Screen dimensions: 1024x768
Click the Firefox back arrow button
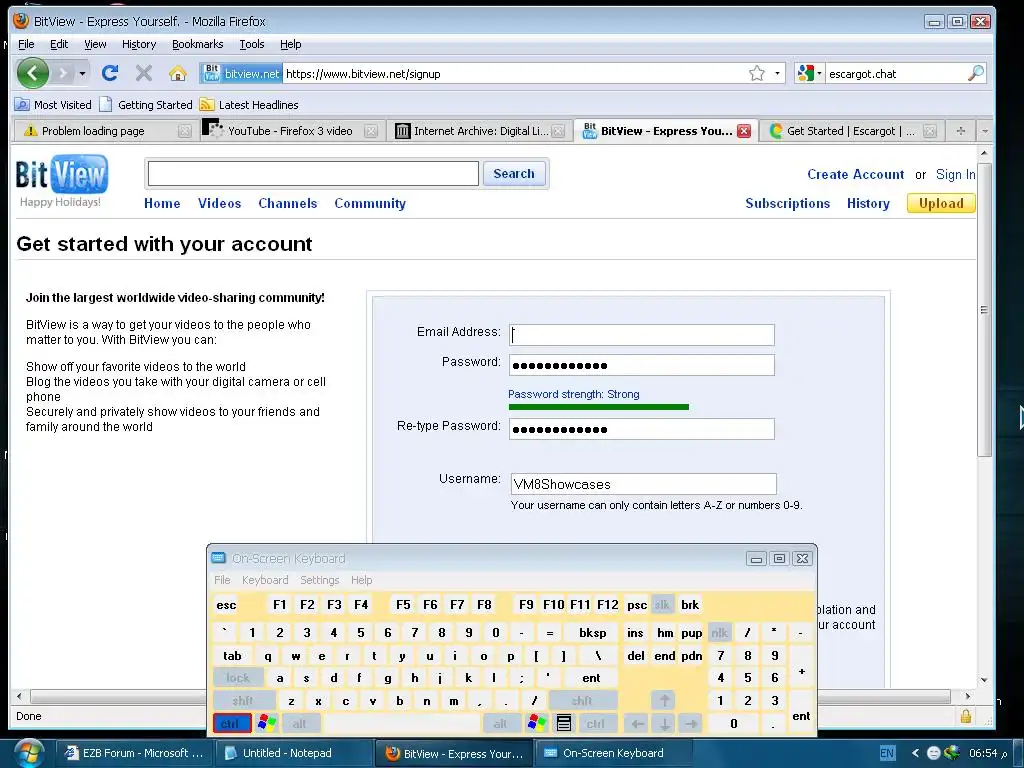[33, 72]
